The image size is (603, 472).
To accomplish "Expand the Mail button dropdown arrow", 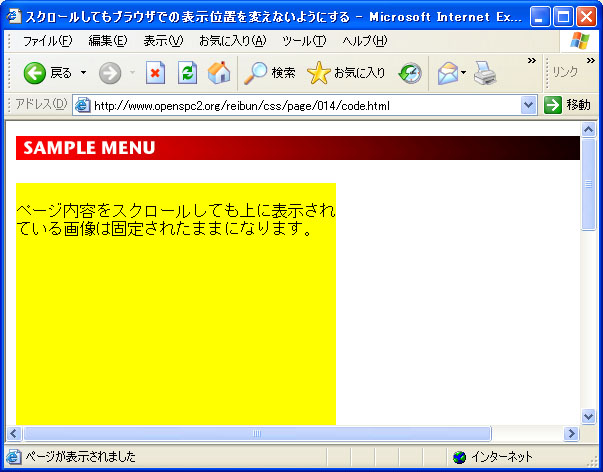I will click(x=463, y=73).
